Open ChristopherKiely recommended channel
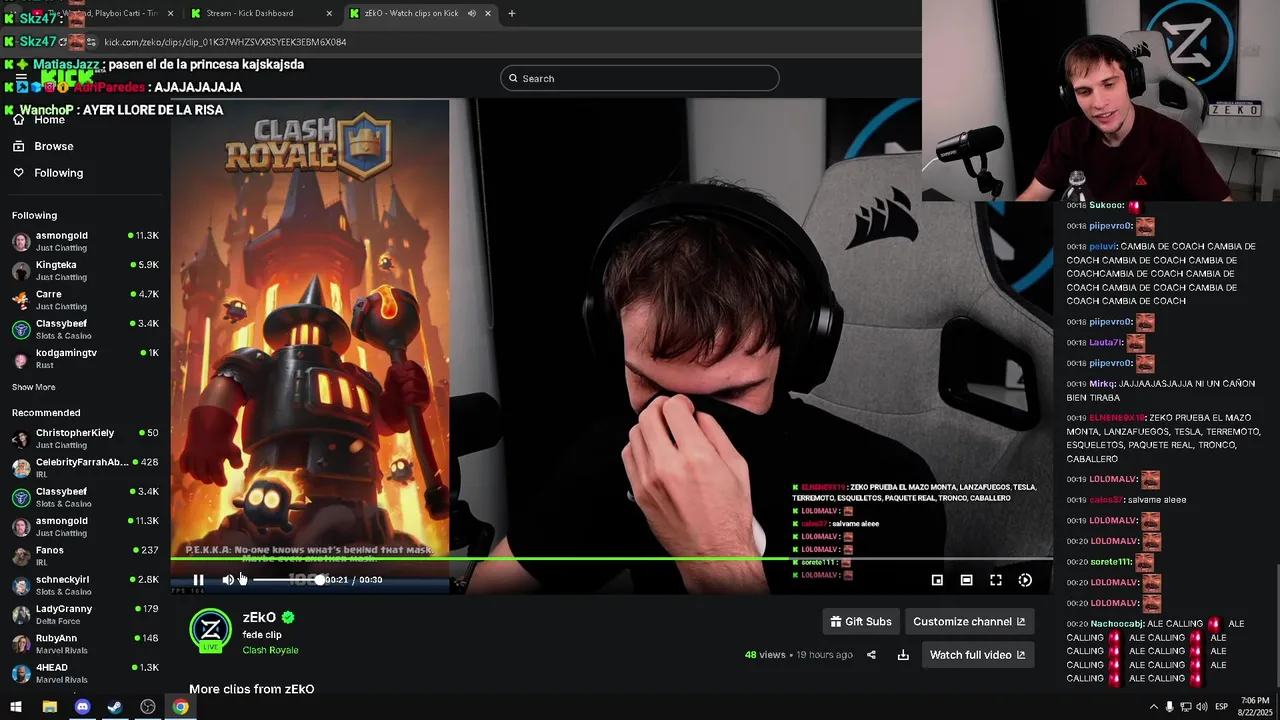This screenshot has width=1280, height=720. click(85, 438)
